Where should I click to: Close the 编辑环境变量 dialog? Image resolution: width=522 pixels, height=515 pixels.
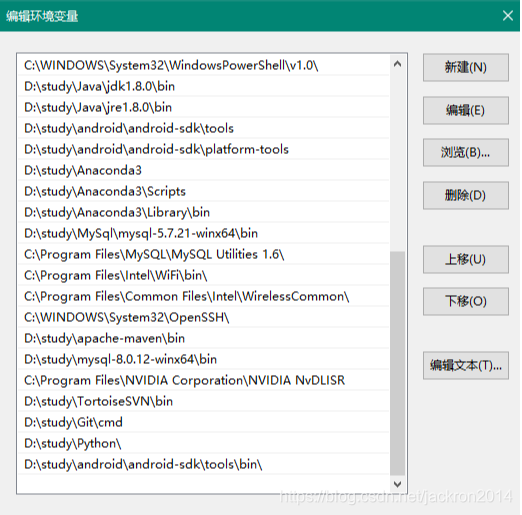pos(508,15)
